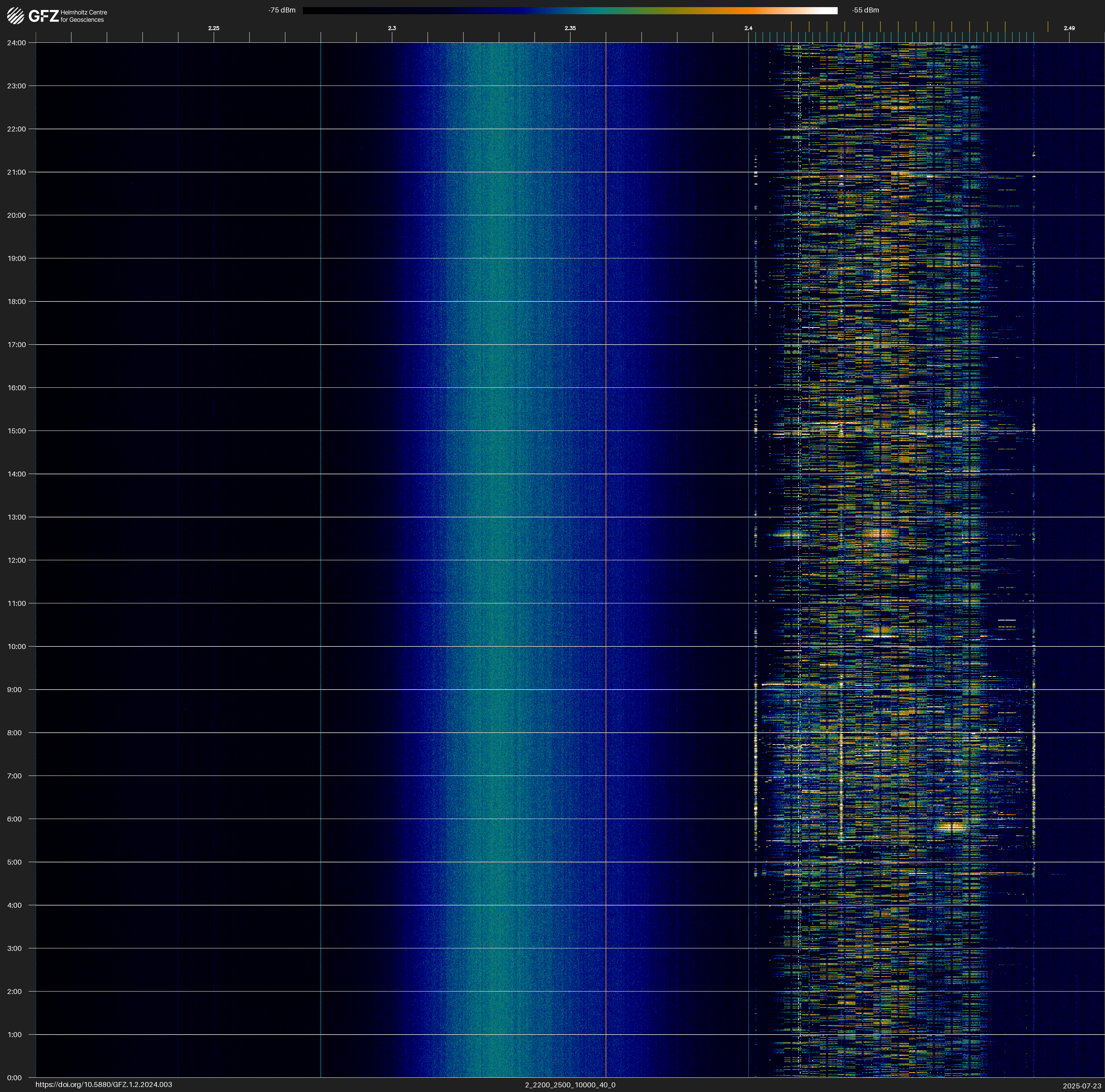Click the 2.3 frequency axis label
This screenshot has width=1105, height=1092.
pos(392,28)
